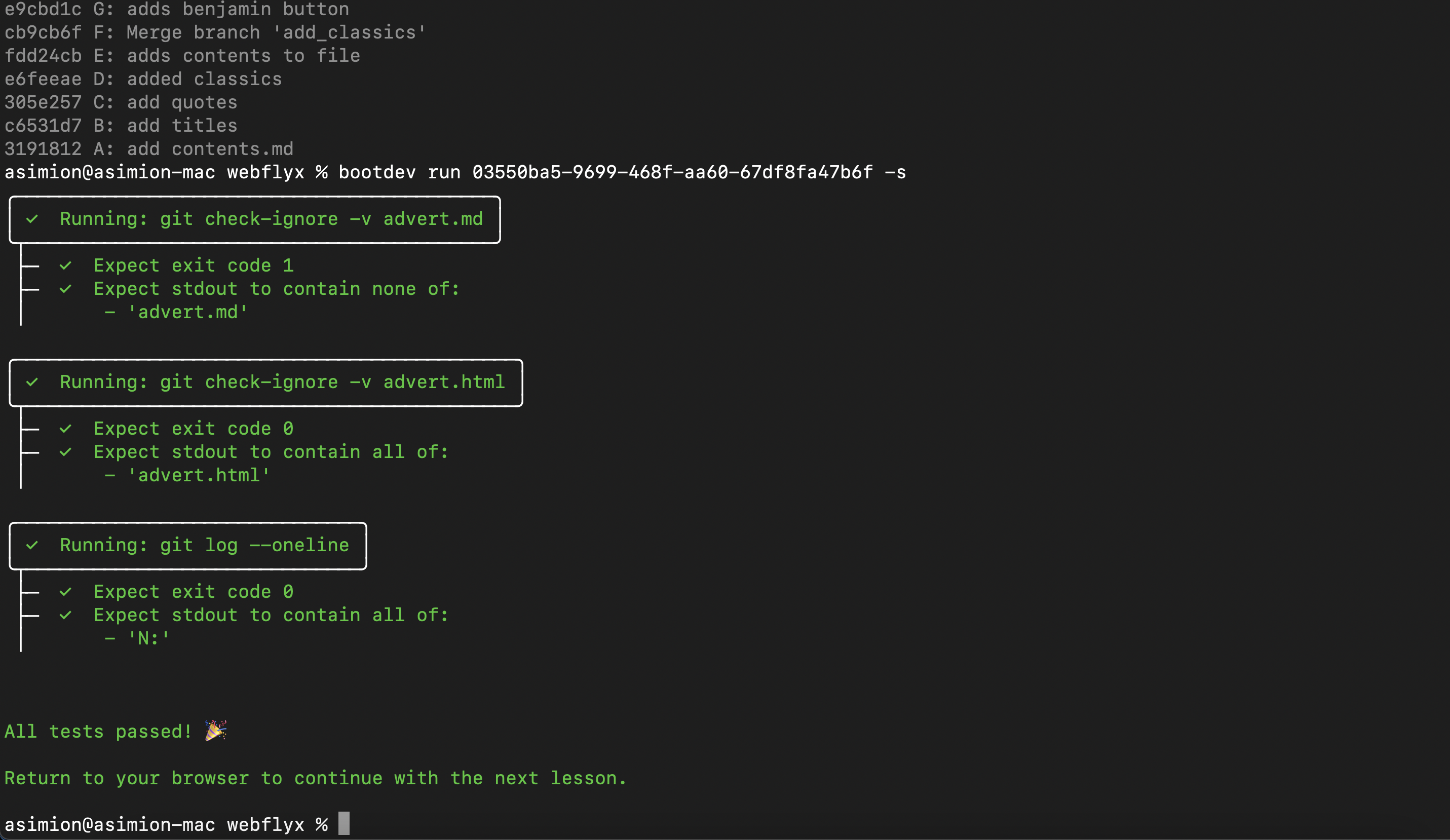
Task: Click the git check-ignore advert.md test icon
Action: [x=33, y=218]
